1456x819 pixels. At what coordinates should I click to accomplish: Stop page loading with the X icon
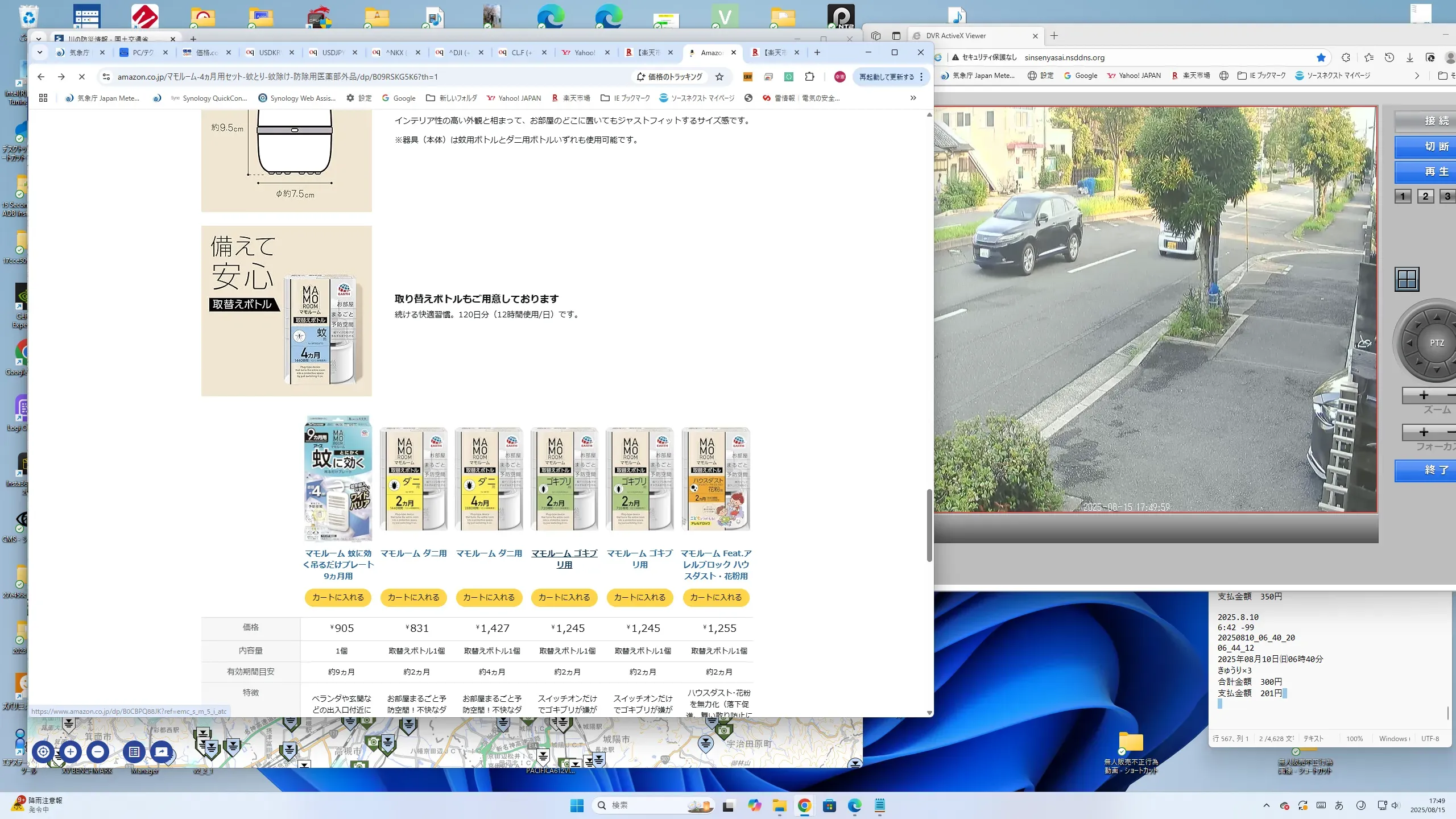click(81, 77)
